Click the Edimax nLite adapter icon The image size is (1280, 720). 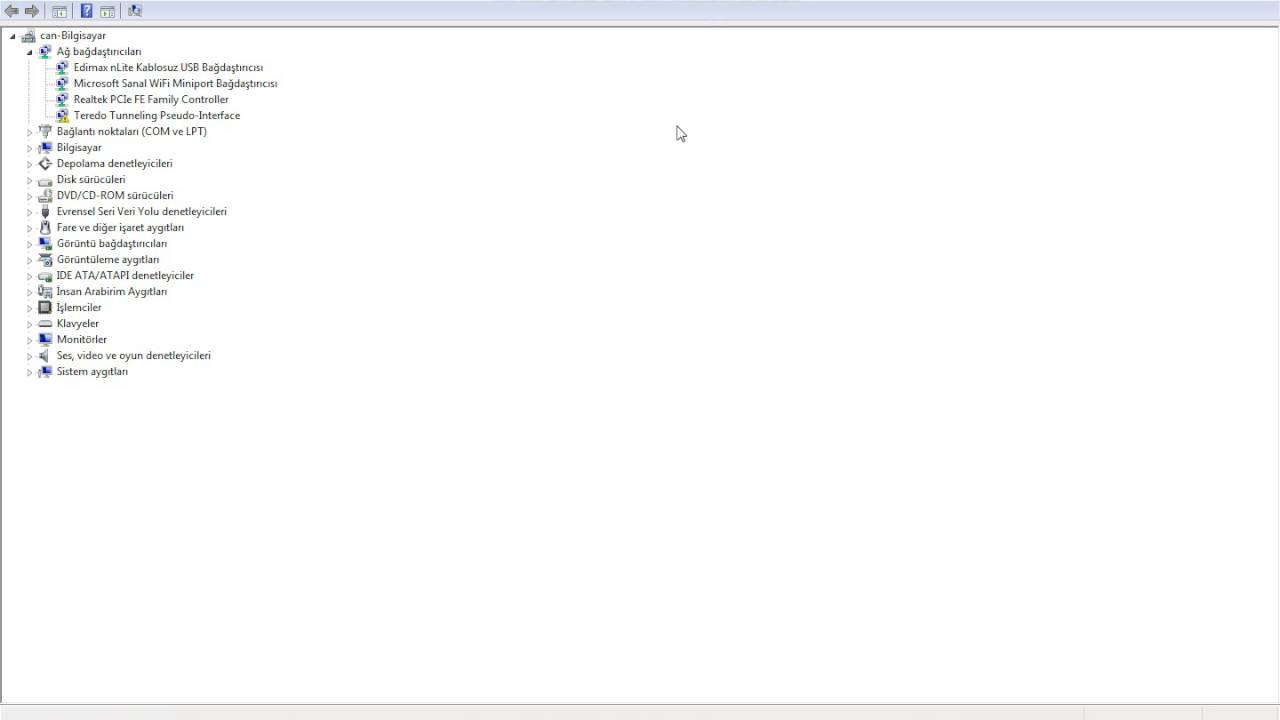coord(62,68)
